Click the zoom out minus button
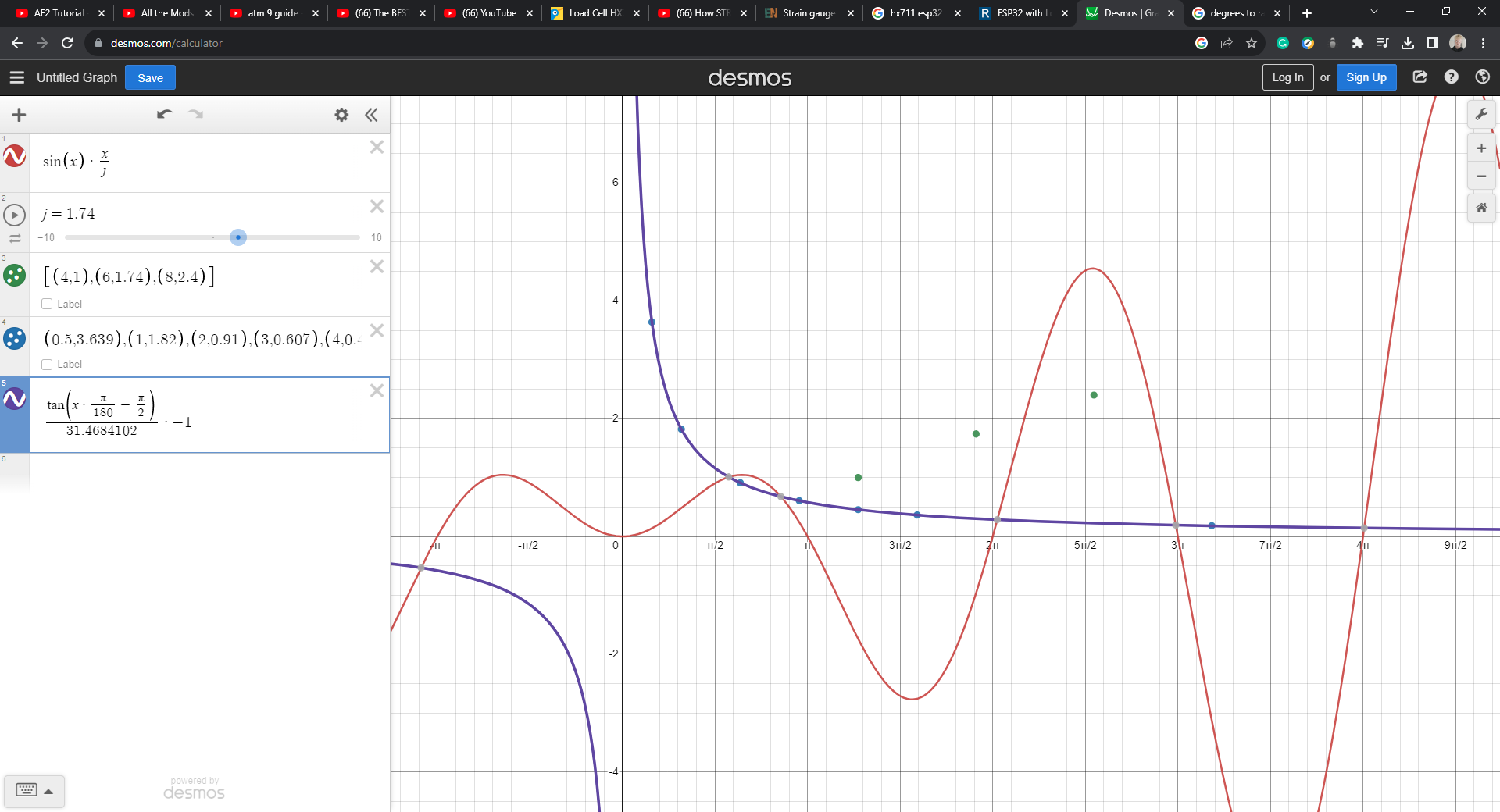Image resolution: width=1500 pixels, height=812 pixels. 1480,176
